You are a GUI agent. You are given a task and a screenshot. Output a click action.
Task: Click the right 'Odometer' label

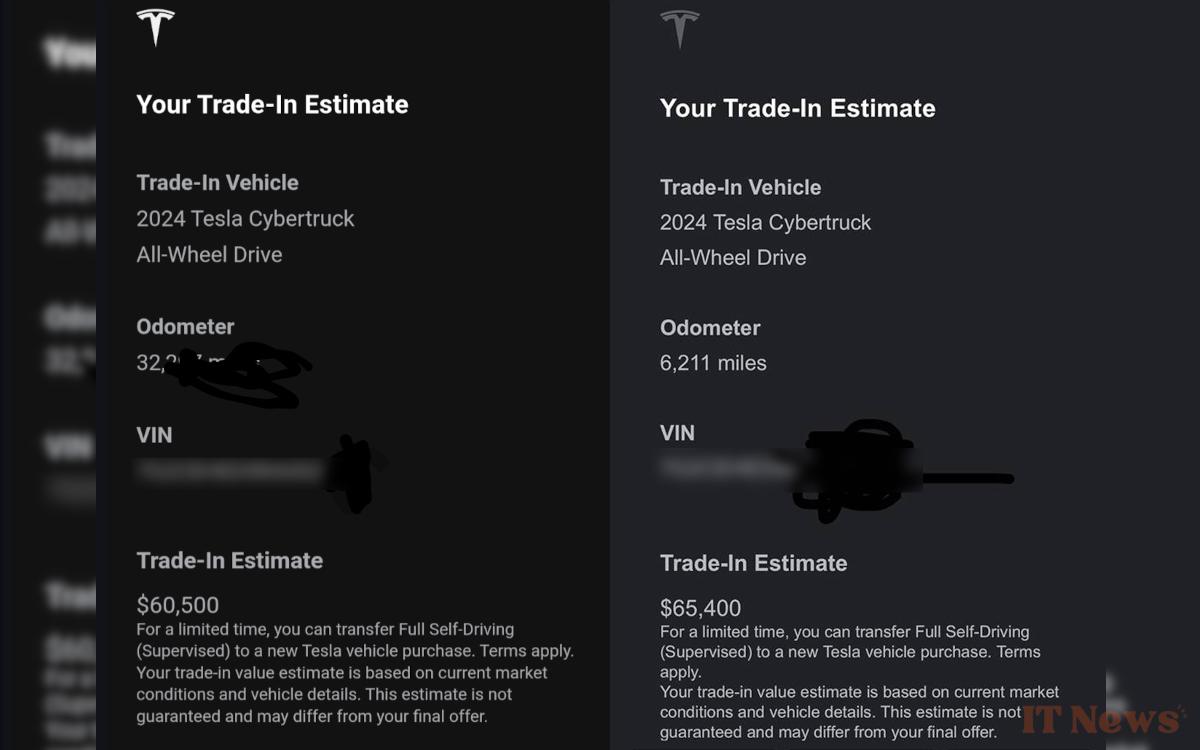point(710,328)
